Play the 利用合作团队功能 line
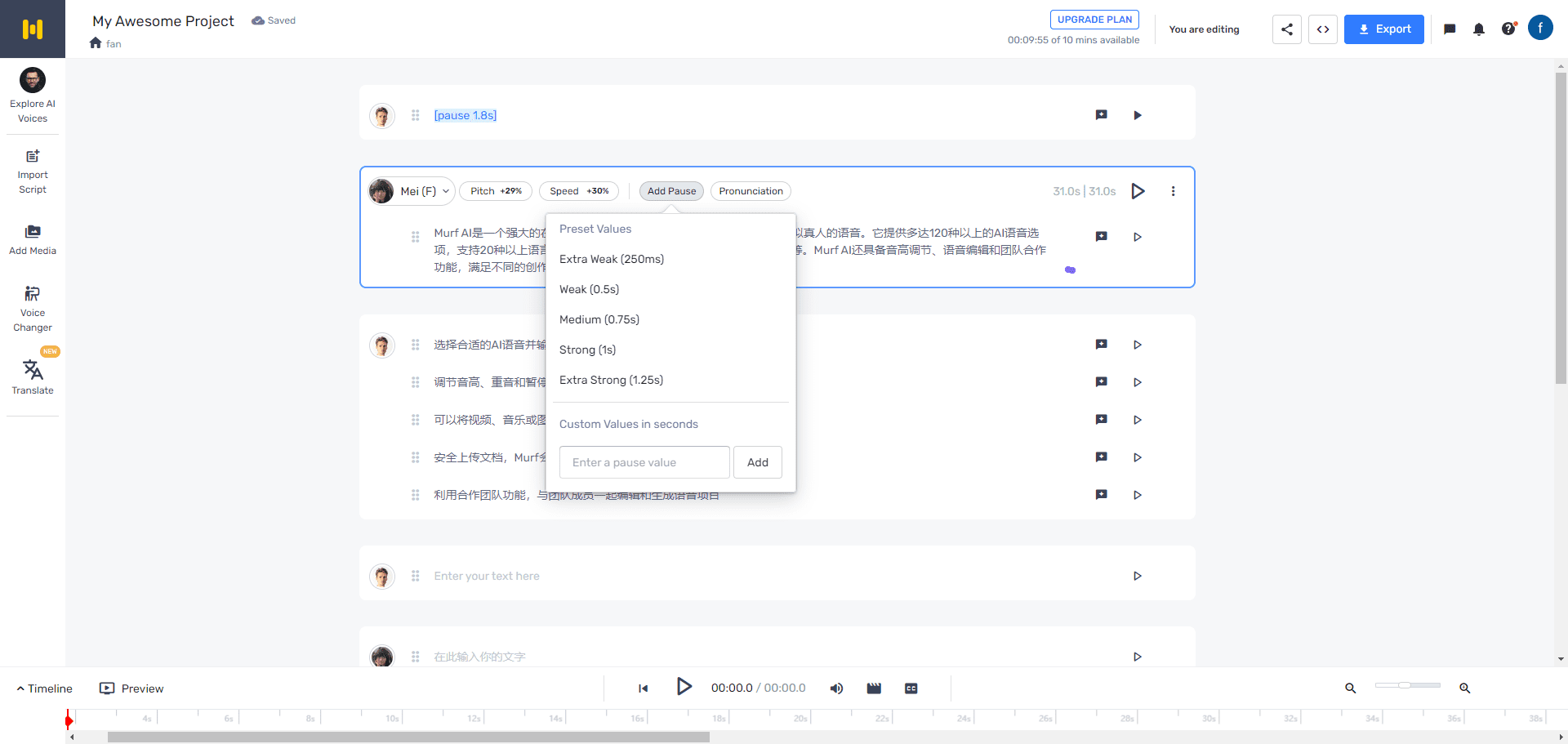 coord(1138,495)
